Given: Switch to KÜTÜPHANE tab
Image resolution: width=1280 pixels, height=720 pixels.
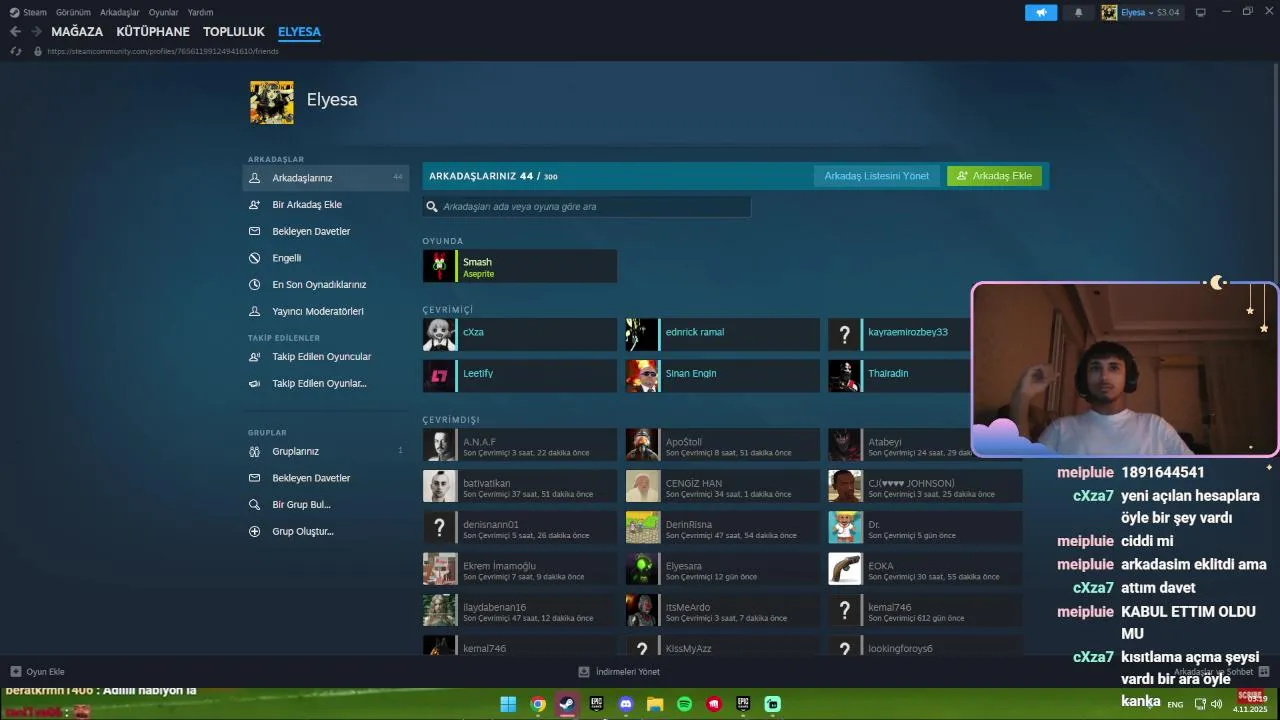Looking at the screenshot, I should pos(153,32).
